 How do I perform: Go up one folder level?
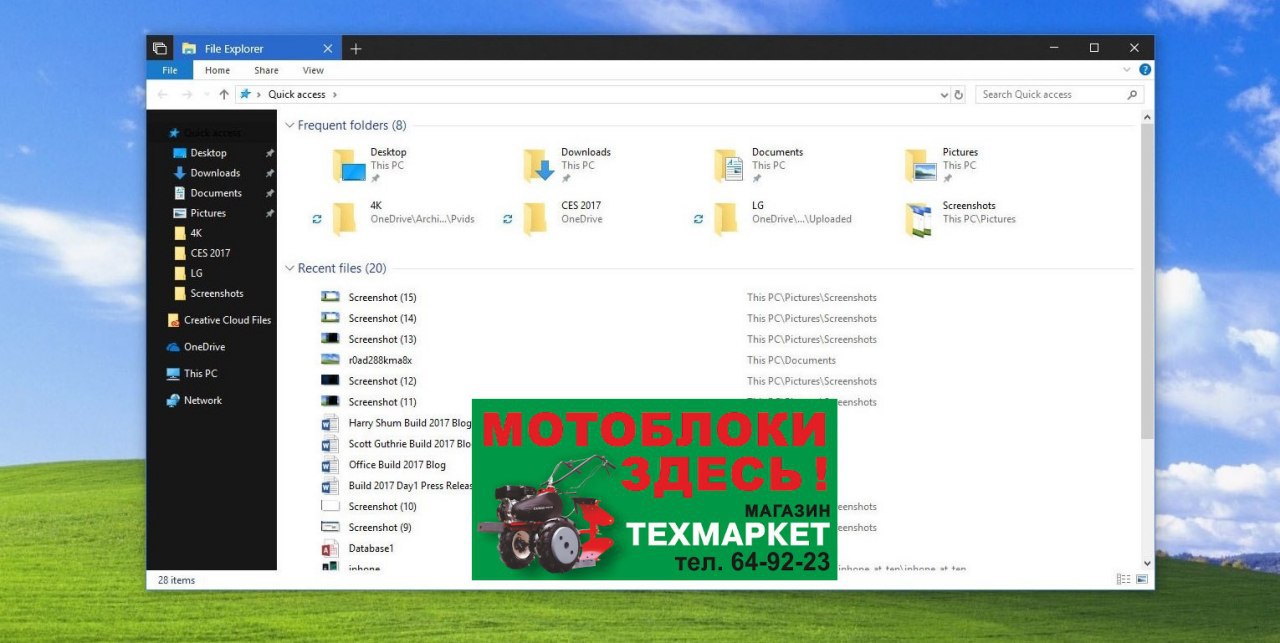(224, 94)
